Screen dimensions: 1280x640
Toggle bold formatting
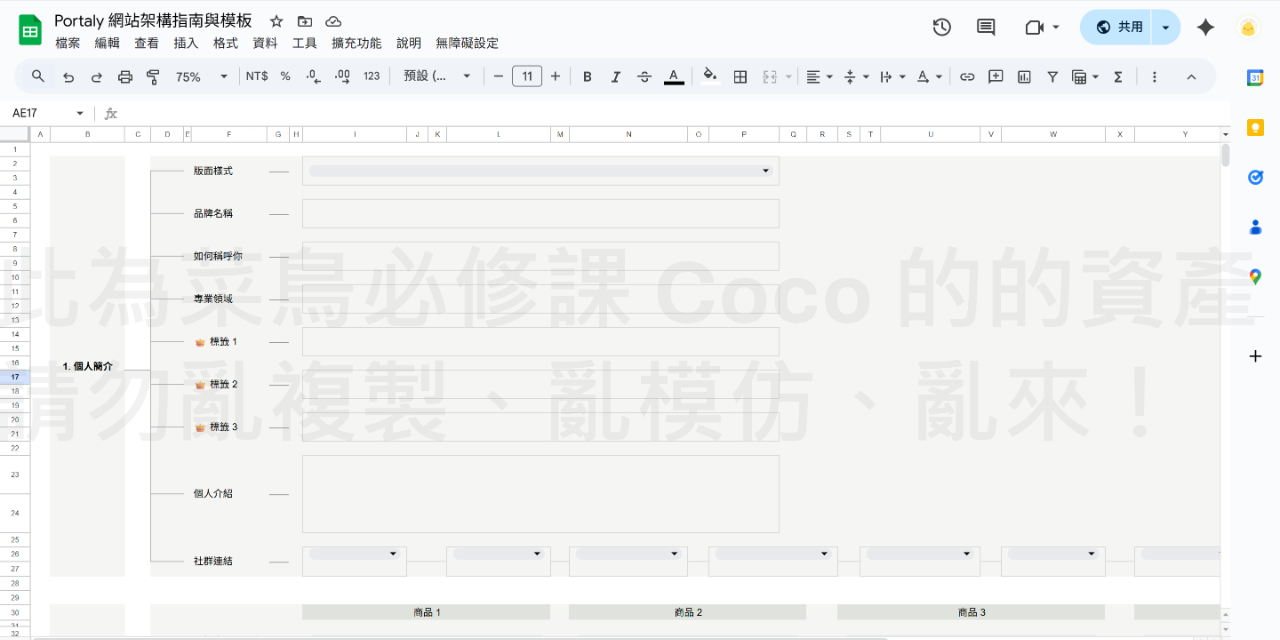click(x=587, y=76)
